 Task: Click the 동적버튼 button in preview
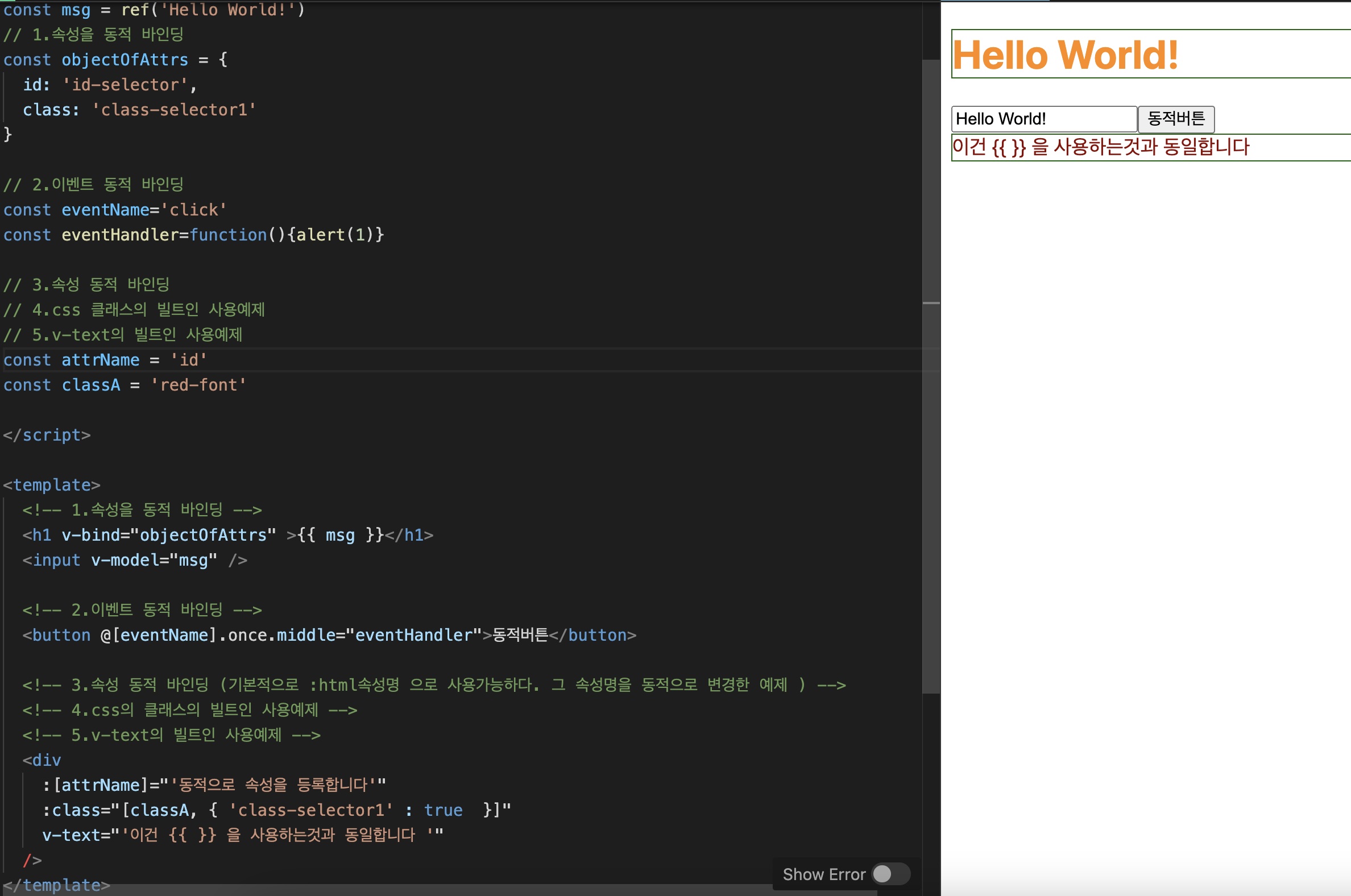click(1175, 119)
